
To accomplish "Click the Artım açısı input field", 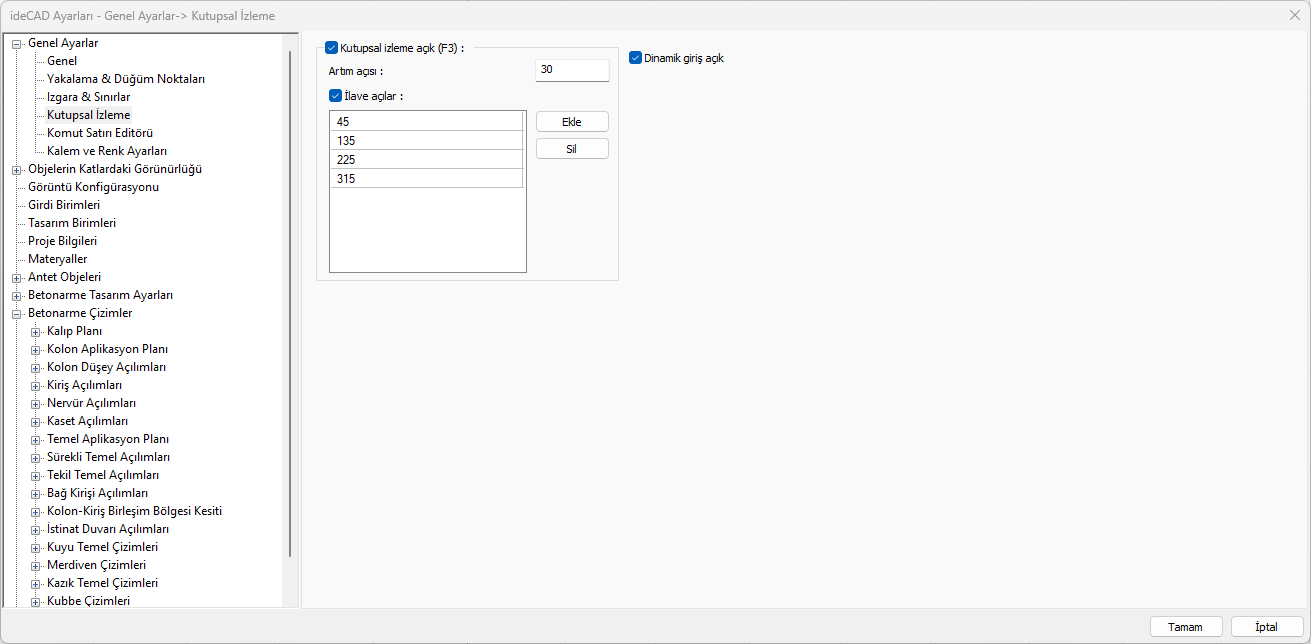I will point(572,70).
